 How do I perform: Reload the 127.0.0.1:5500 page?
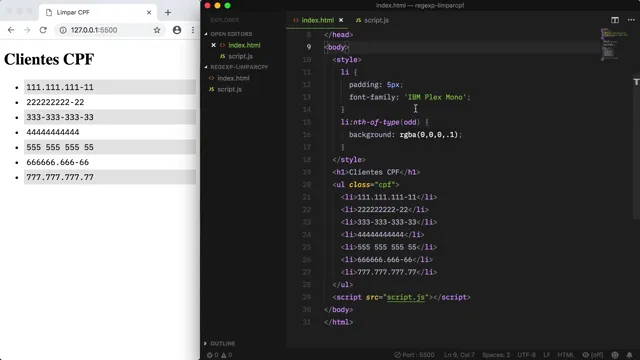point(43,30)
